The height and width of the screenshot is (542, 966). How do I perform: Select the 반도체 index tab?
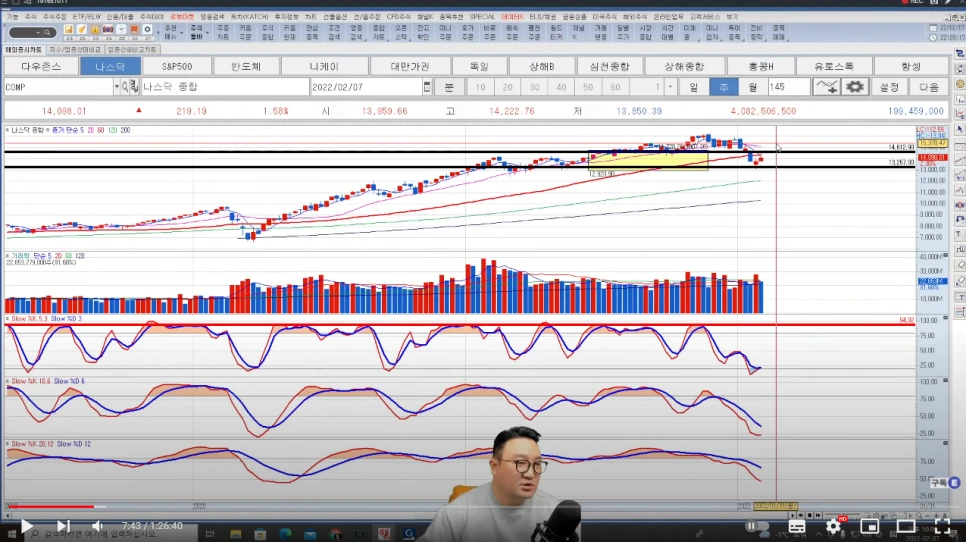(x=246, y=66)
